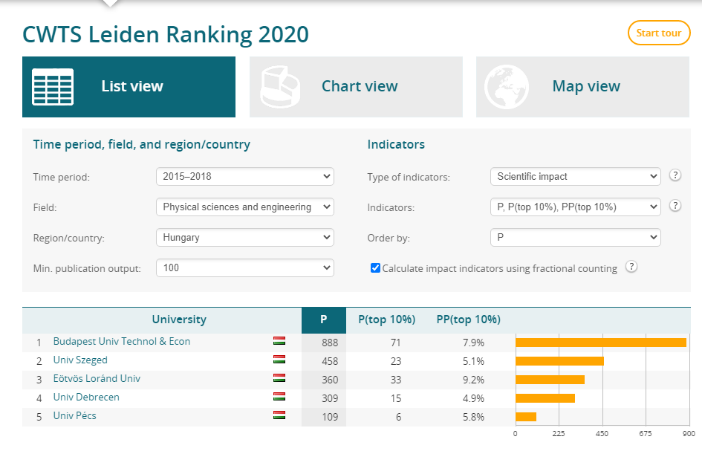The width and height of the screenshot is (702, 451).
Task: Click Hungary flag in Univ Szeged row
Action: (279, 359)
